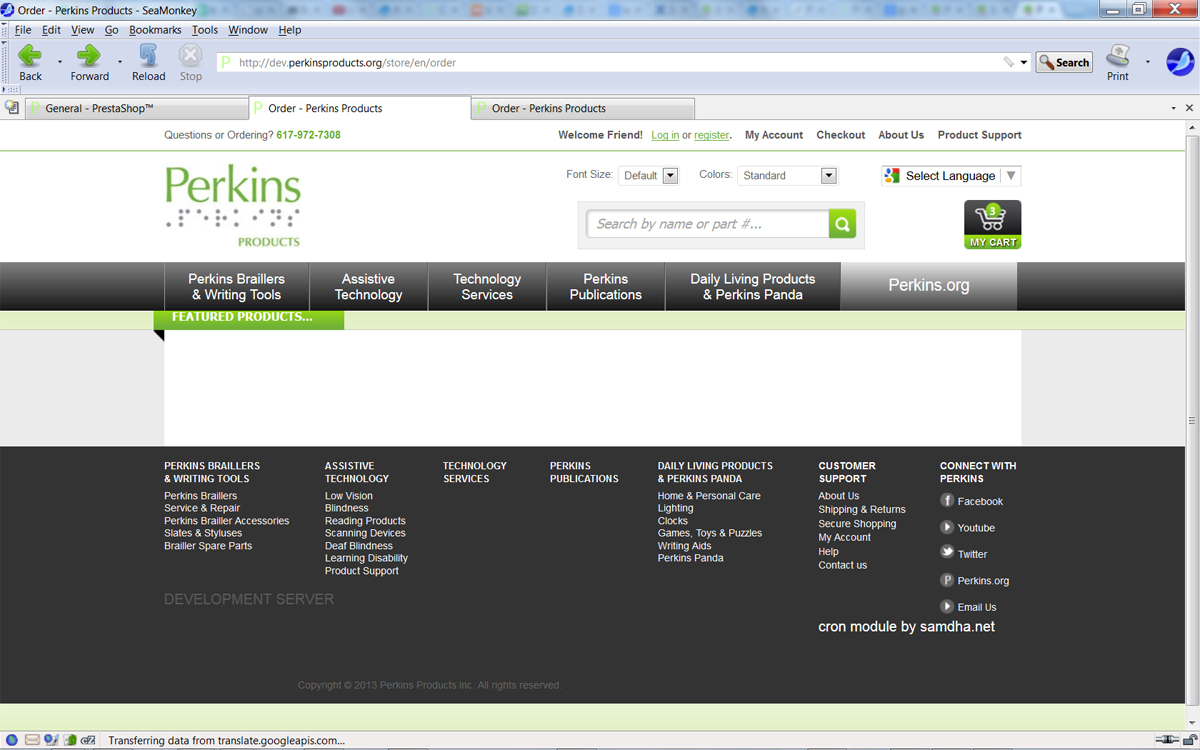This screenshot has height=750, width=1200.
Task: Click the Perkins Products logo
Action: tap(233, 206)
